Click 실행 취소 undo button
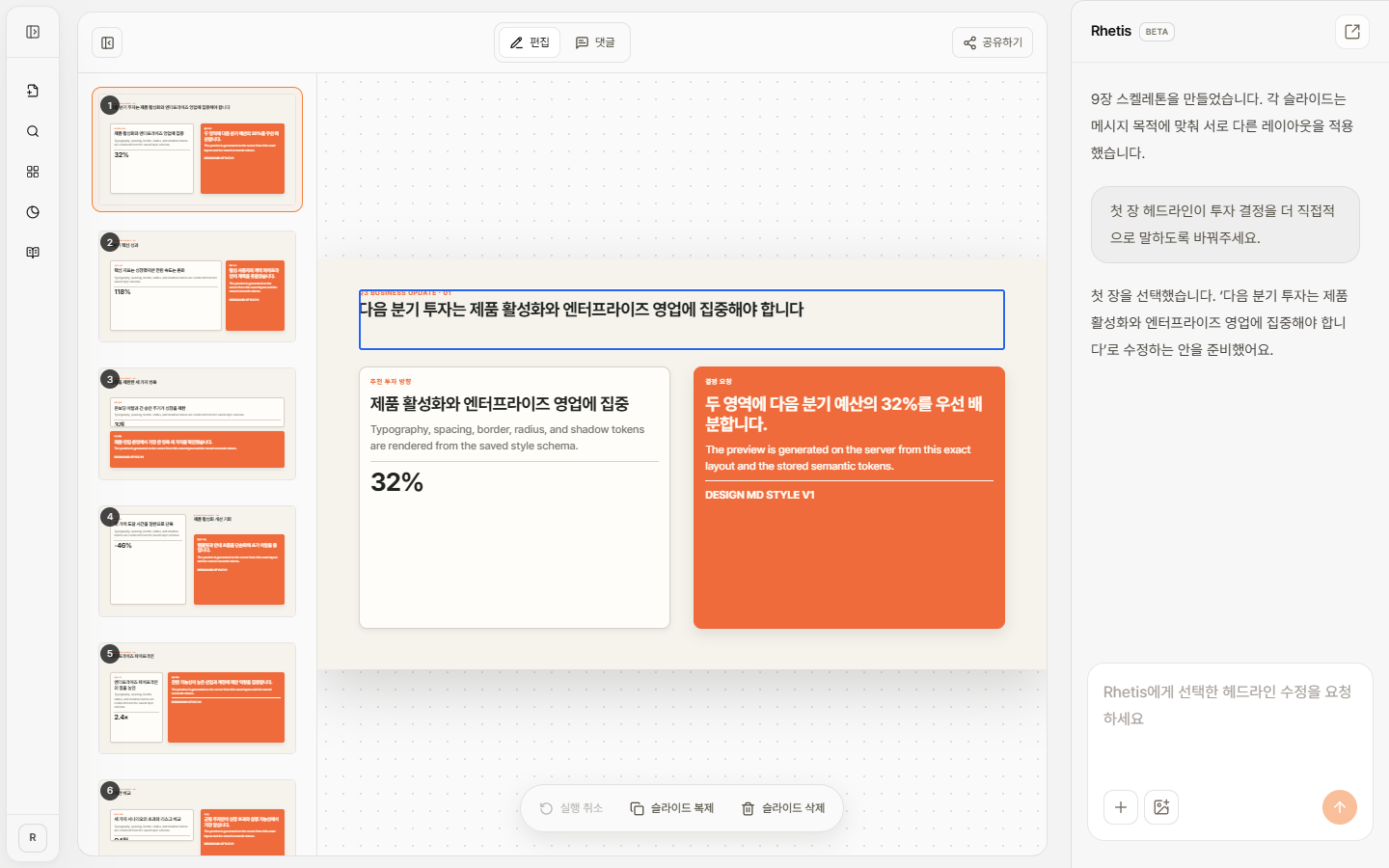The image size is (1389, 868). tap(572, 808)
